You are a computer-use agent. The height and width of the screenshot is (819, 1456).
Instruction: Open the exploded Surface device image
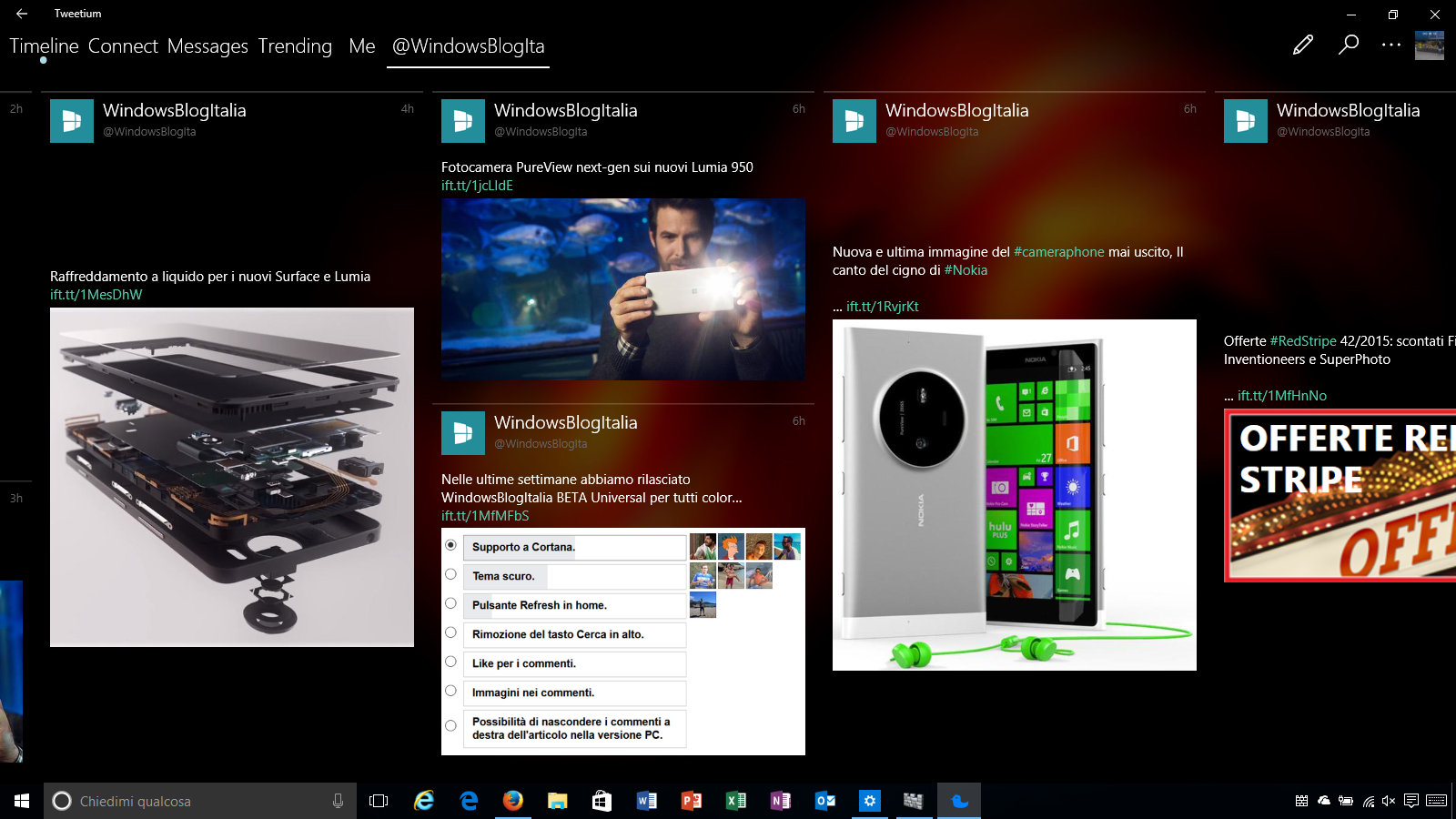[x=232, y=477]
